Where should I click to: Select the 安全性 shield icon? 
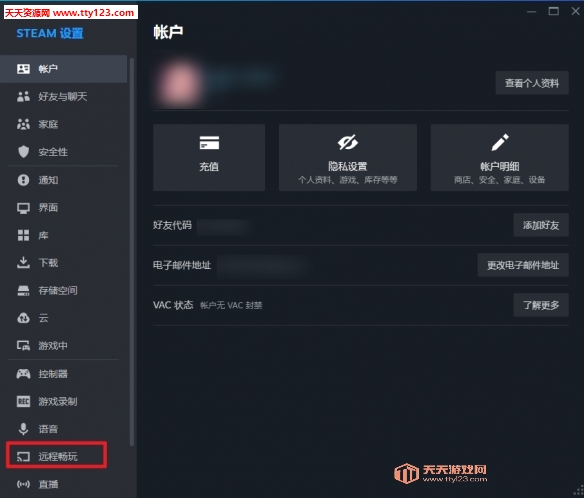click(x=23, y=152)
